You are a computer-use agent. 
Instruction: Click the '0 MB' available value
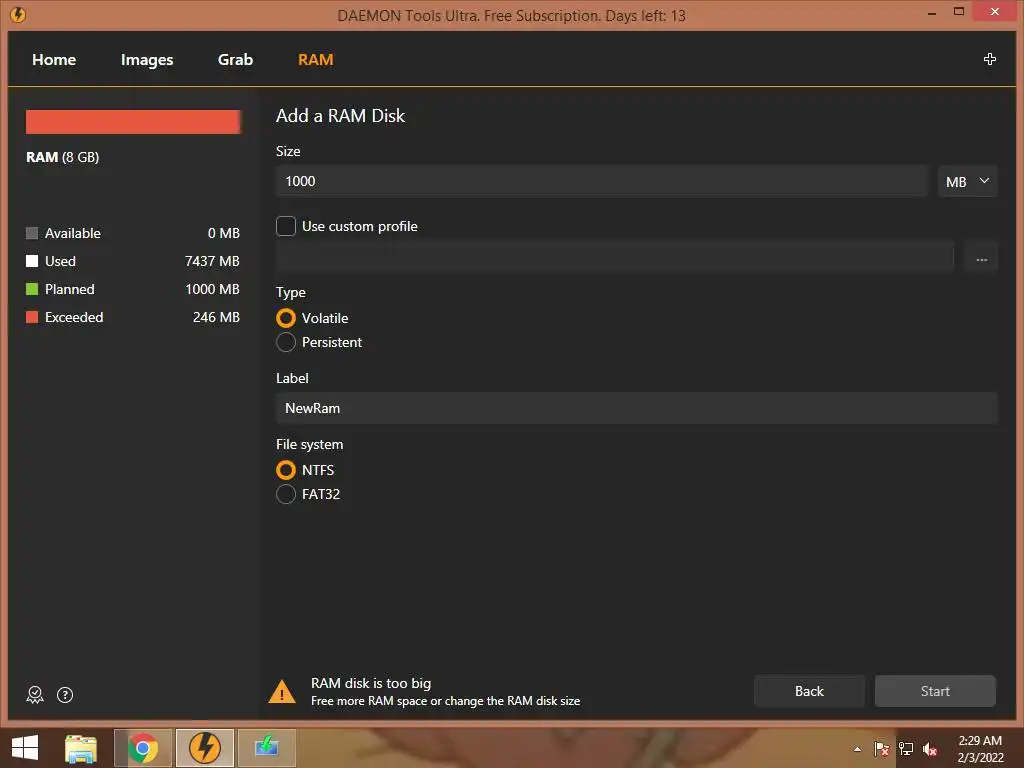(x=224, y=233)
